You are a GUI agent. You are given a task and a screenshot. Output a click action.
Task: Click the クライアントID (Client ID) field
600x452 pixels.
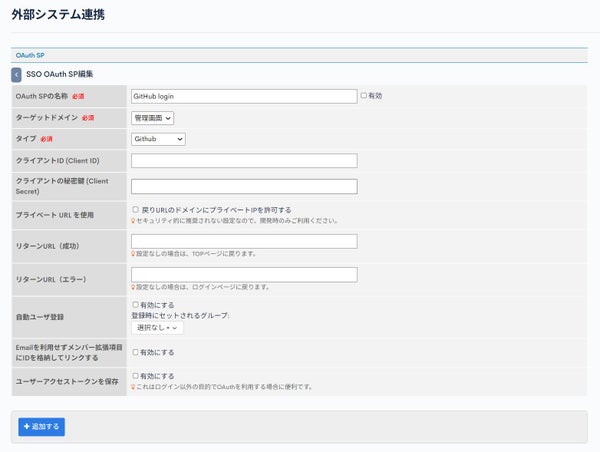pyautogui.click(x=244, y=160)
